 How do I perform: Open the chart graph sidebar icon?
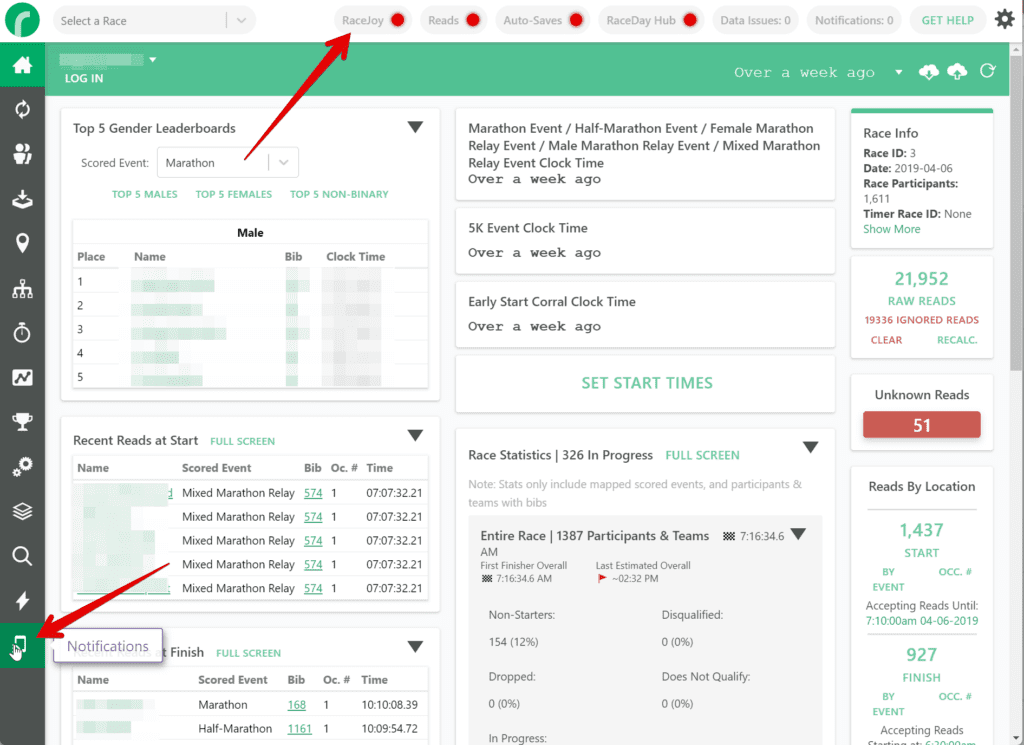click(x=22, y=377)
